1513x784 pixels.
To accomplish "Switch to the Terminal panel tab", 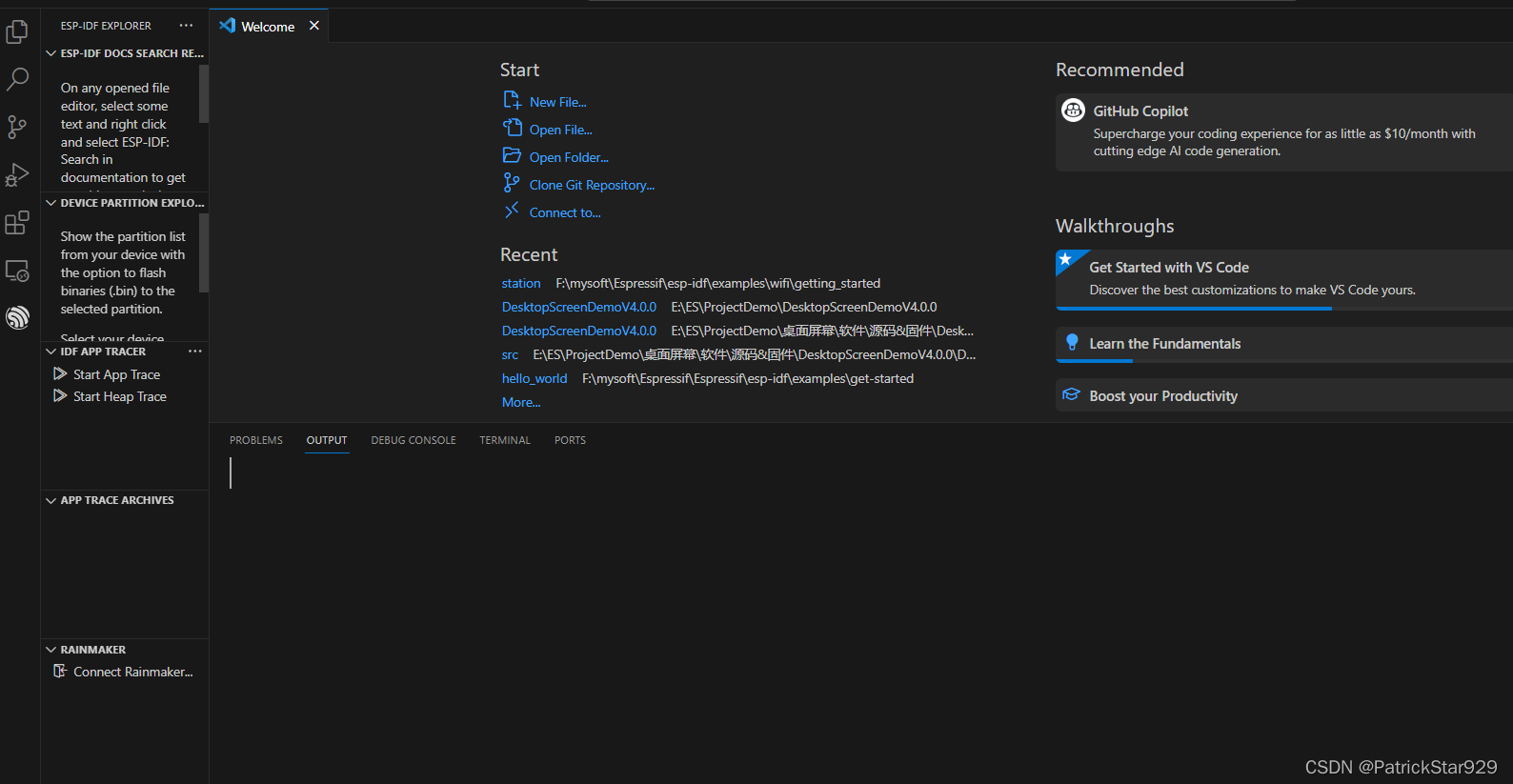I will 505,440.
